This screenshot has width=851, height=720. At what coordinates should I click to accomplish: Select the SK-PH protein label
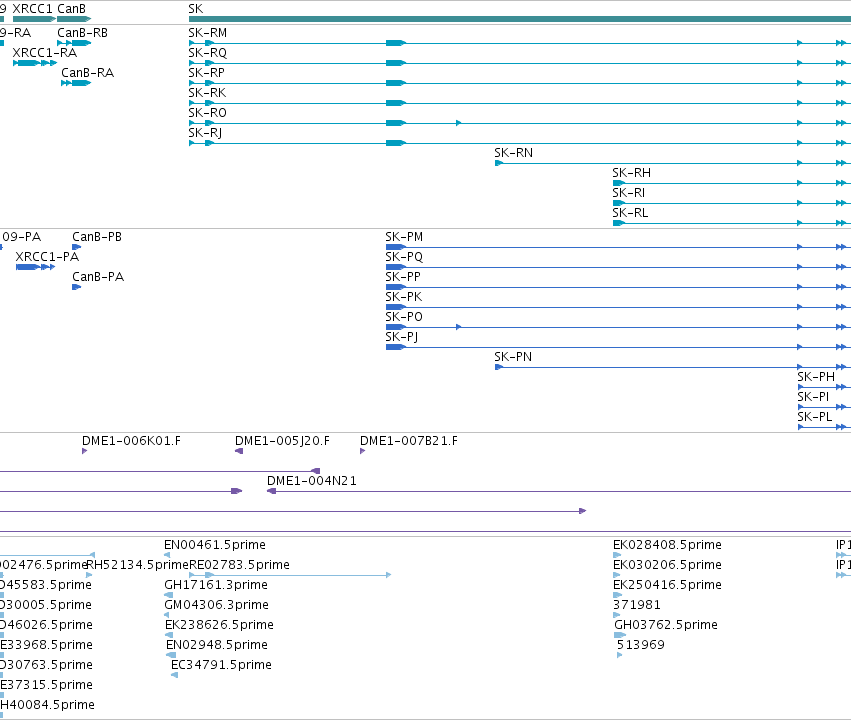(816, 377)
